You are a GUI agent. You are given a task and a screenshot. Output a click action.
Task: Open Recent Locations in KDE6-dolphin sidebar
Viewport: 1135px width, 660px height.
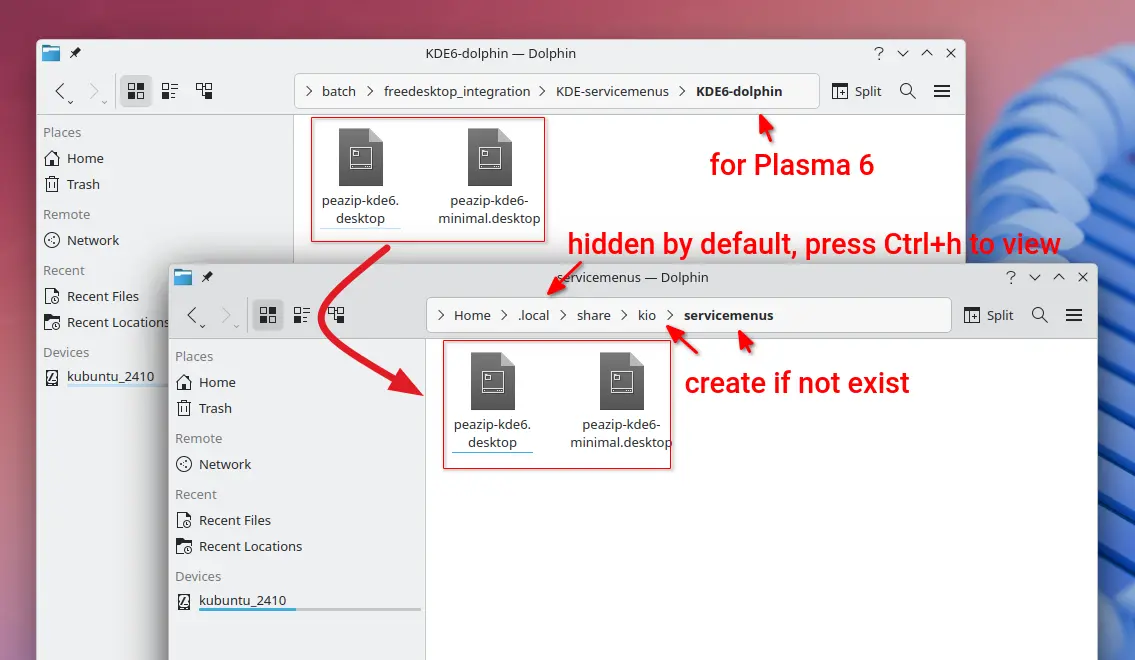point(105,322)
